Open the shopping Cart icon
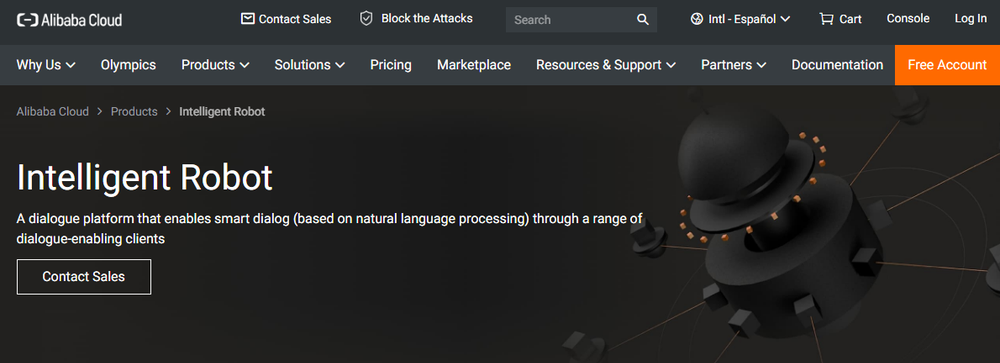 pos(827,19)
